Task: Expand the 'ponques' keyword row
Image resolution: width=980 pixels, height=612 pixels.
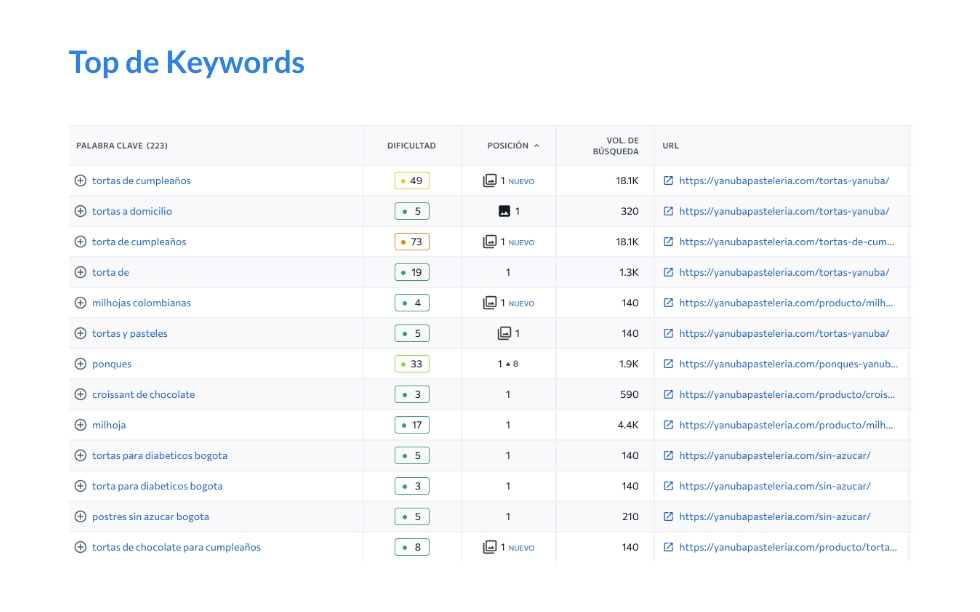Action: [80, 364]
